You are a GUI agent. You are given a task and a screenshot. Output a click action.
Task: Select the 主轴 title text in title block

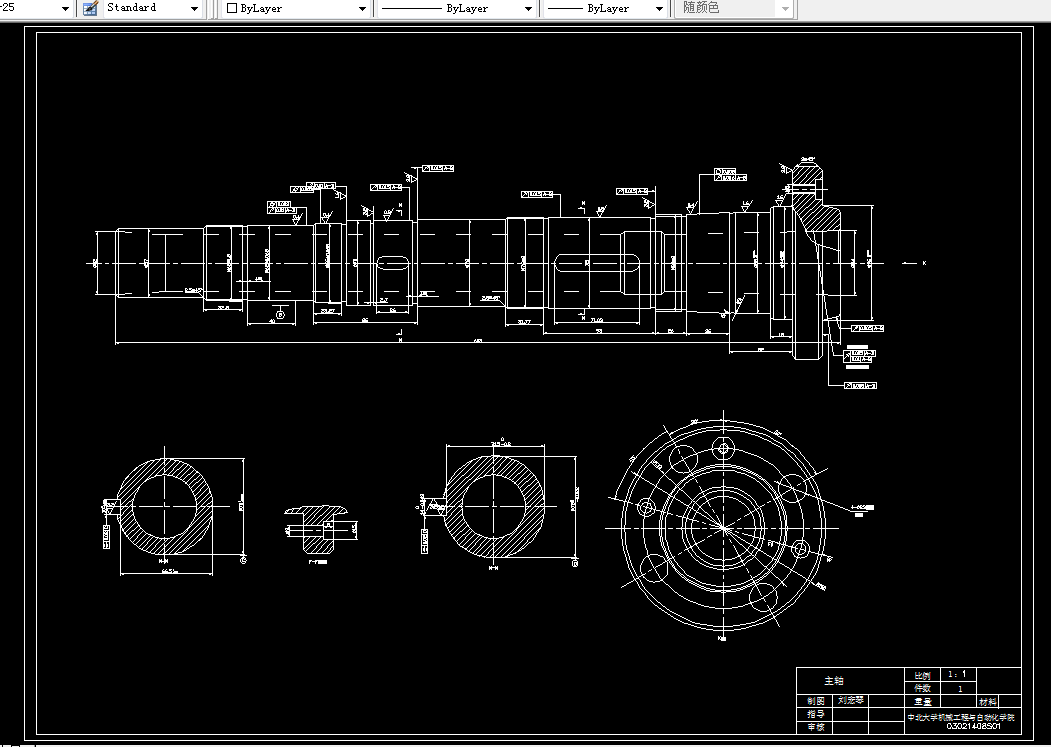tap(833, 681)
